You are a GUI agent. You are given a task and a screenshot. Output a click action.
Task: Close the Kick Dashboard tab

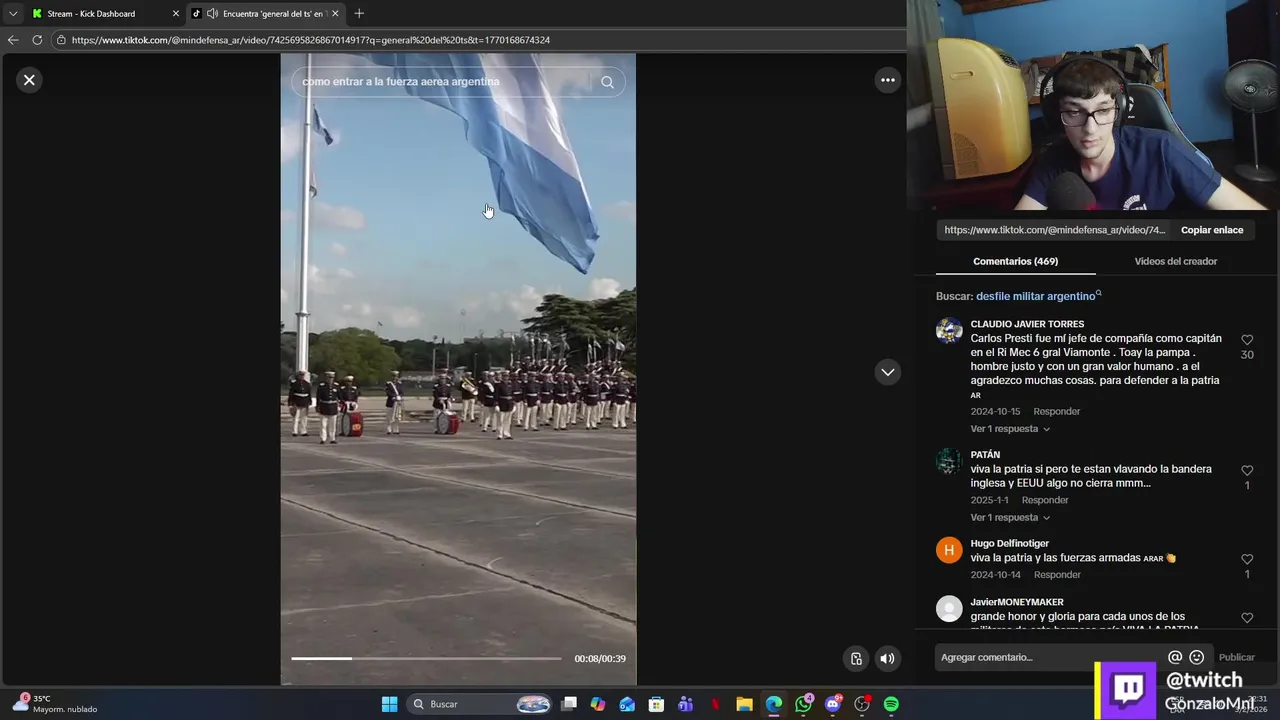(176, 14)
